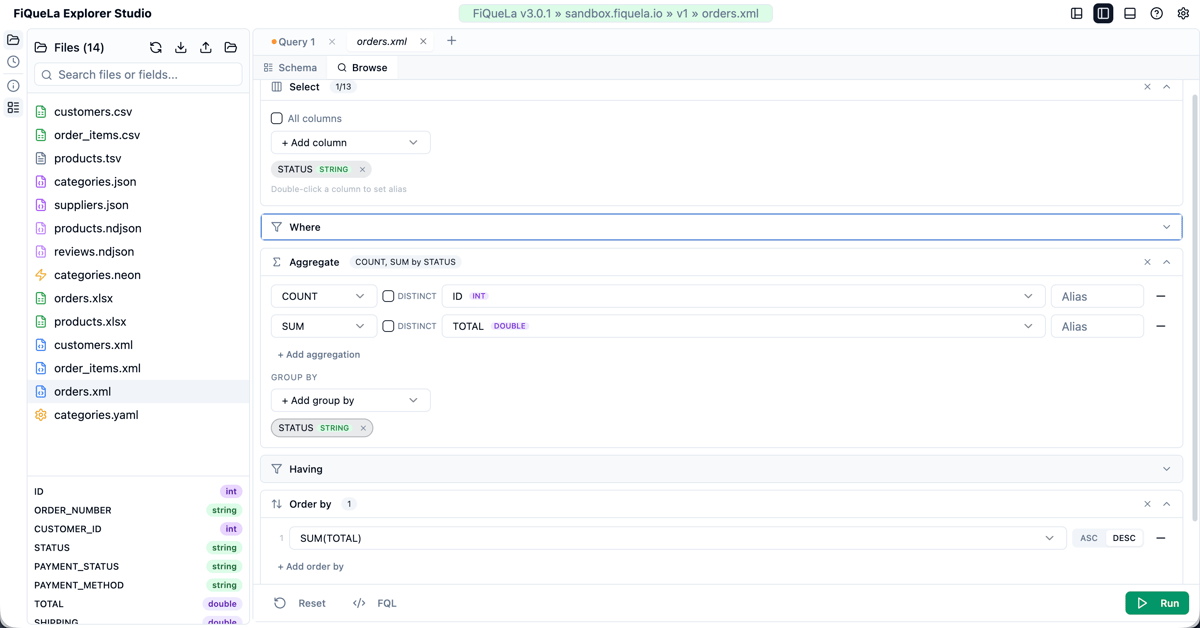The height and width of the screenshot is (628, 1200).
Task: Open the info panel icon in sidebar
Action: pos(13,85)
